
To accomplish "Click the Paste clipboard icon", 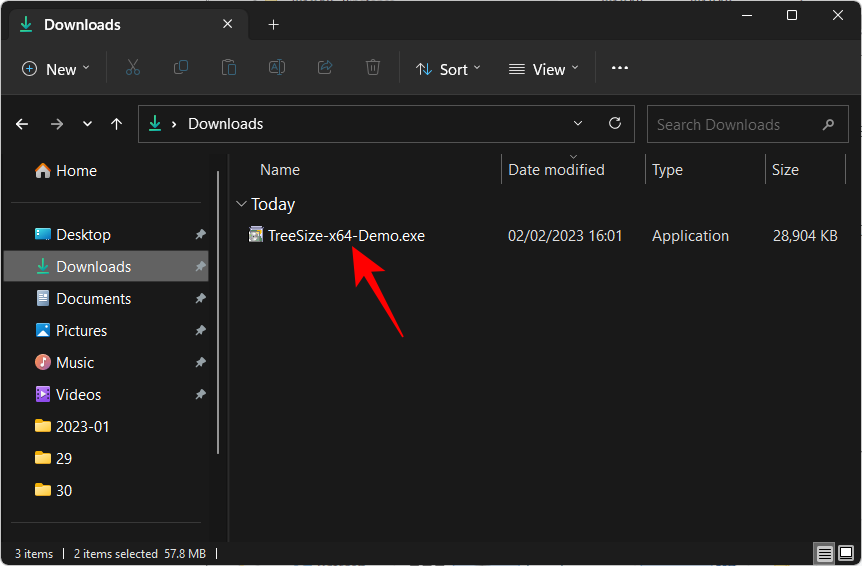I will tap(229, 68).
